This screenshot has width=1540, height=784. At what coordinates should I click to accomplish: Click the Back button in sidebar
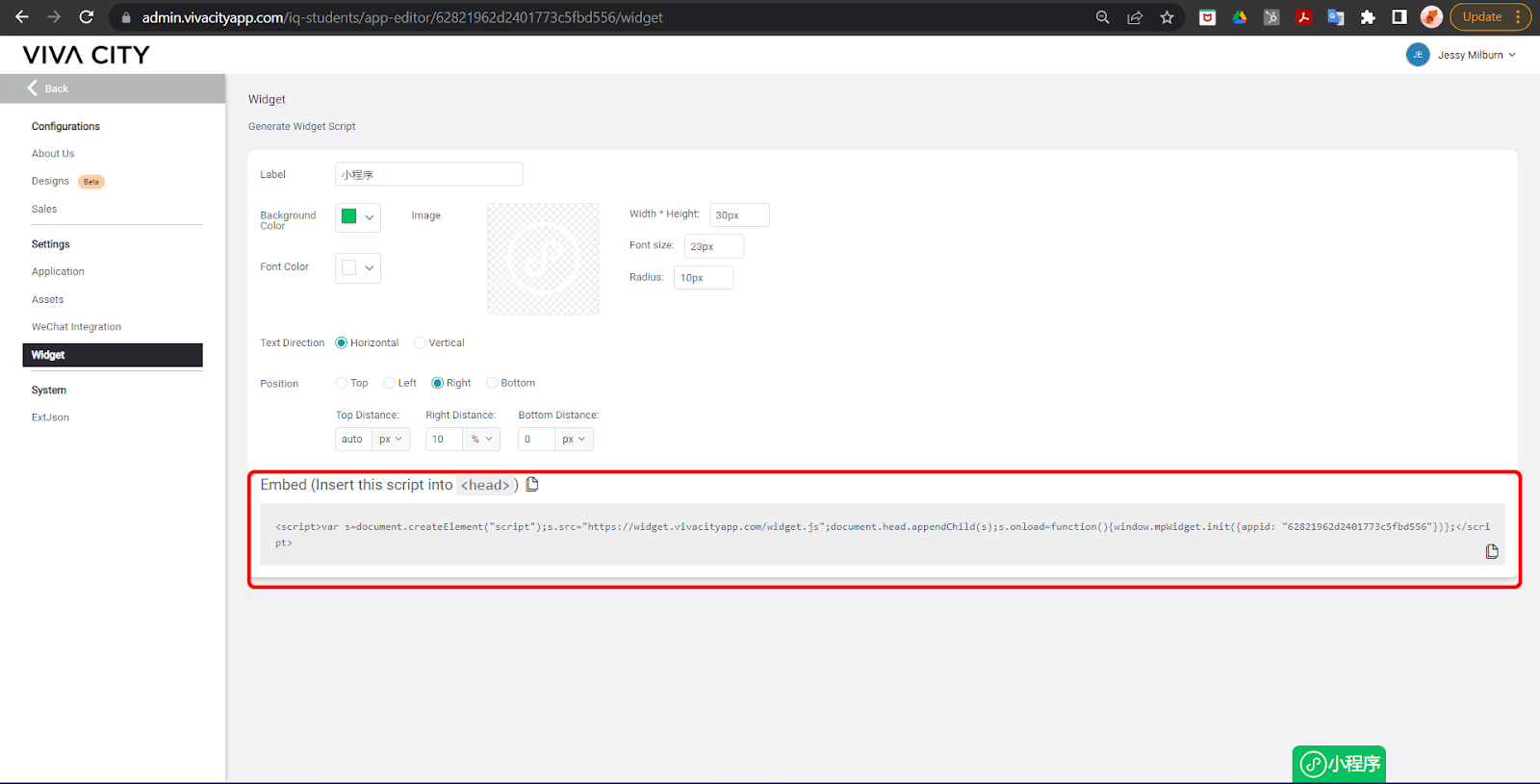[x=113, y=89]
